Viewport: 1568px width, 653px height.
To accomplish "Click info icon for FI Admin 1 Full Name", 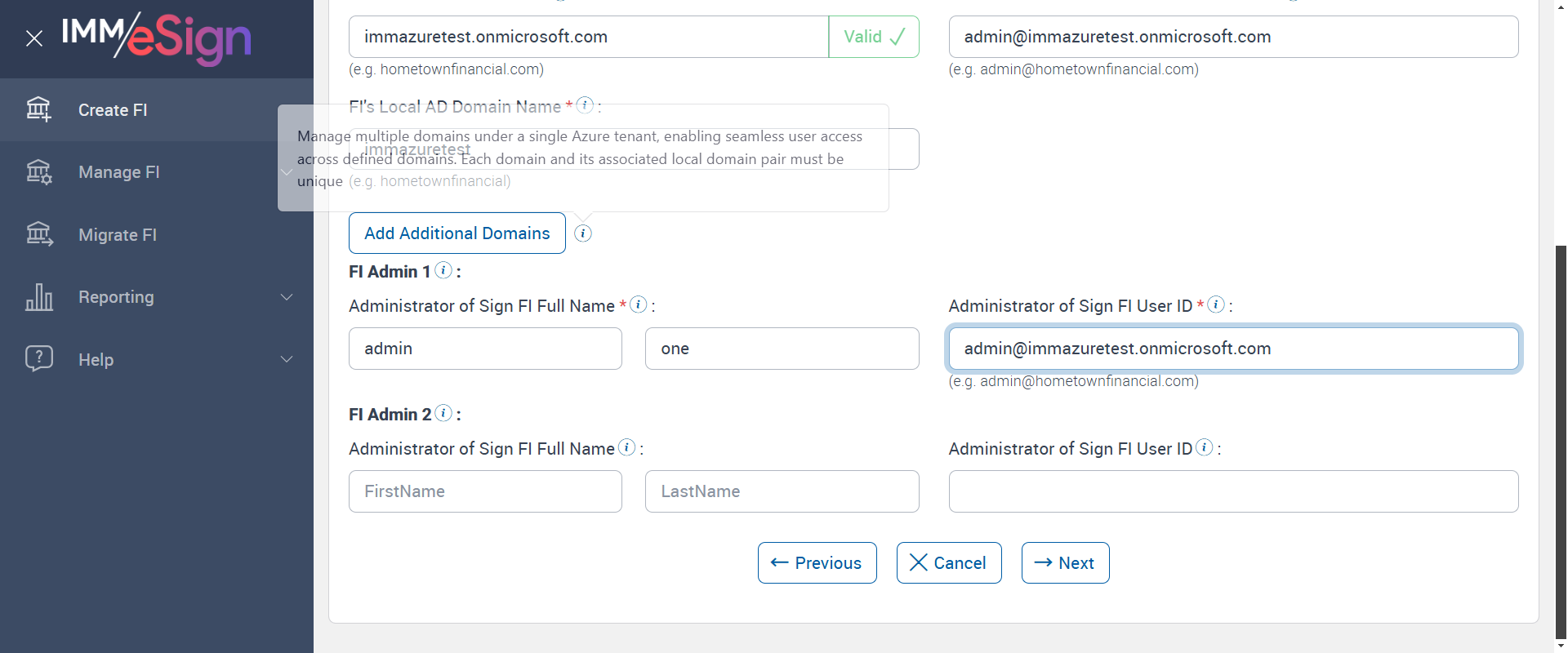I will click(x=639, y=304).
